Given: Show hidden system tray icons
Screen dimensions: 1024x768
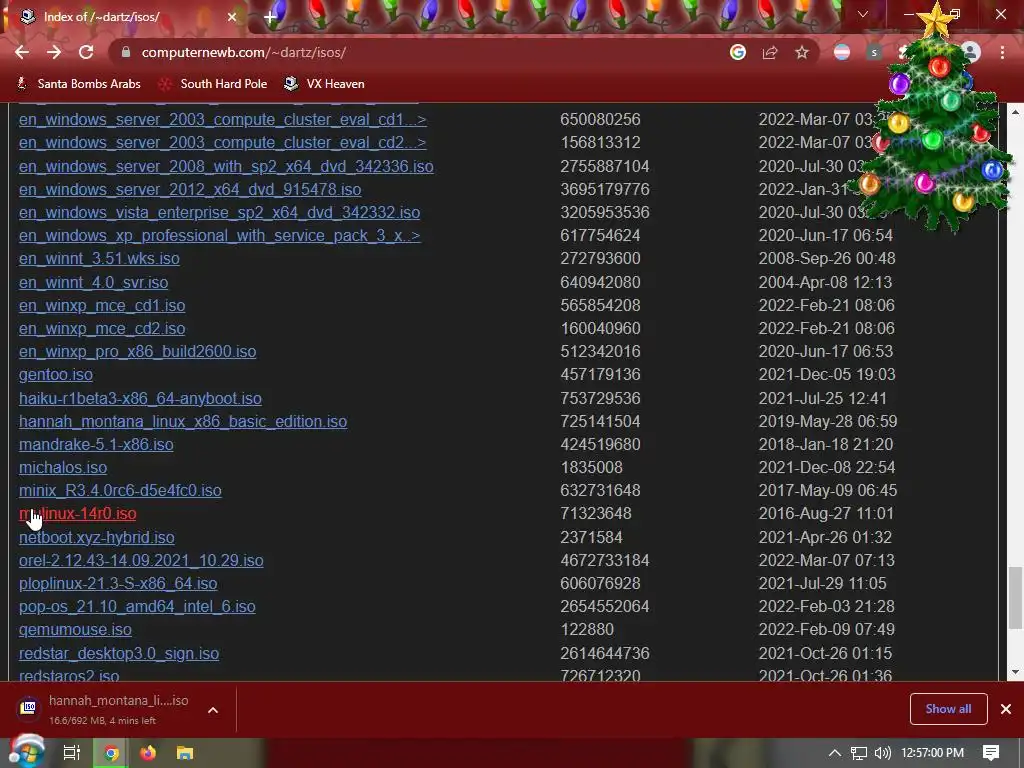Looking at the screenshot, I should [x=834, y=753].
